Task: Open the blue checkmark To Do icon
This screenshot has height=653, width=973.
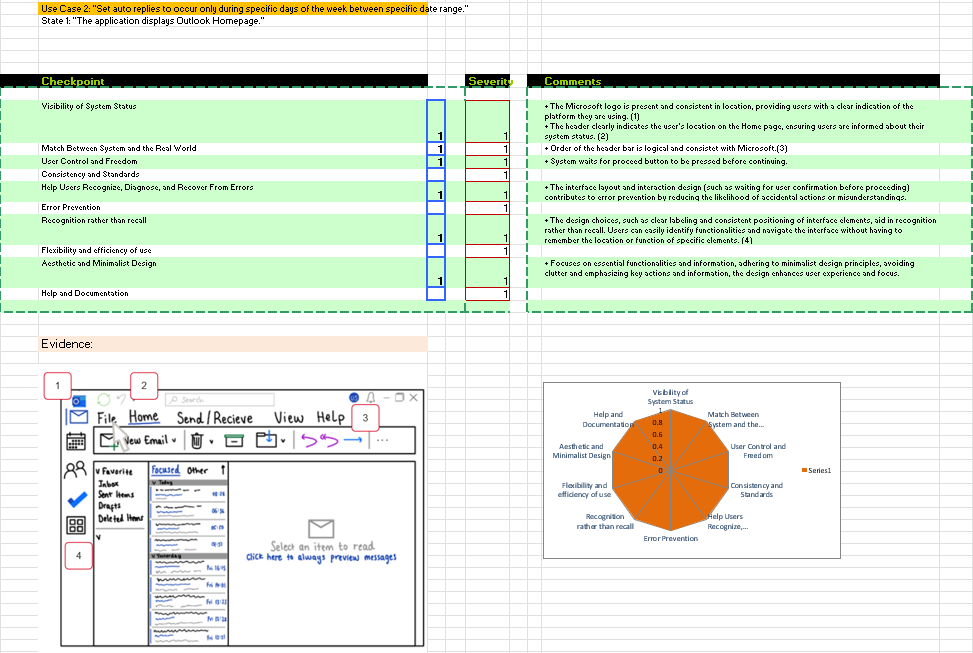Action: point(77,499)
